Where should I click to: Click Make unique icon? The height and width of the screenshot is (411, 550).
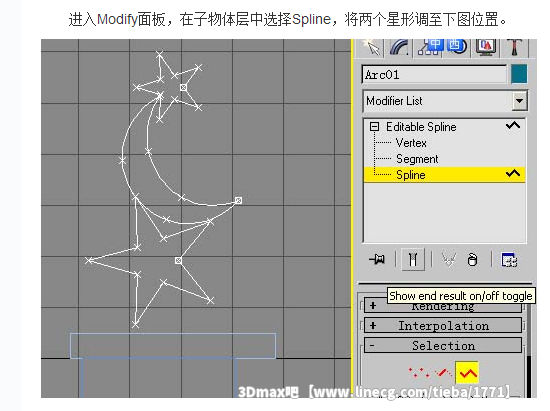[x=449, y=260]
